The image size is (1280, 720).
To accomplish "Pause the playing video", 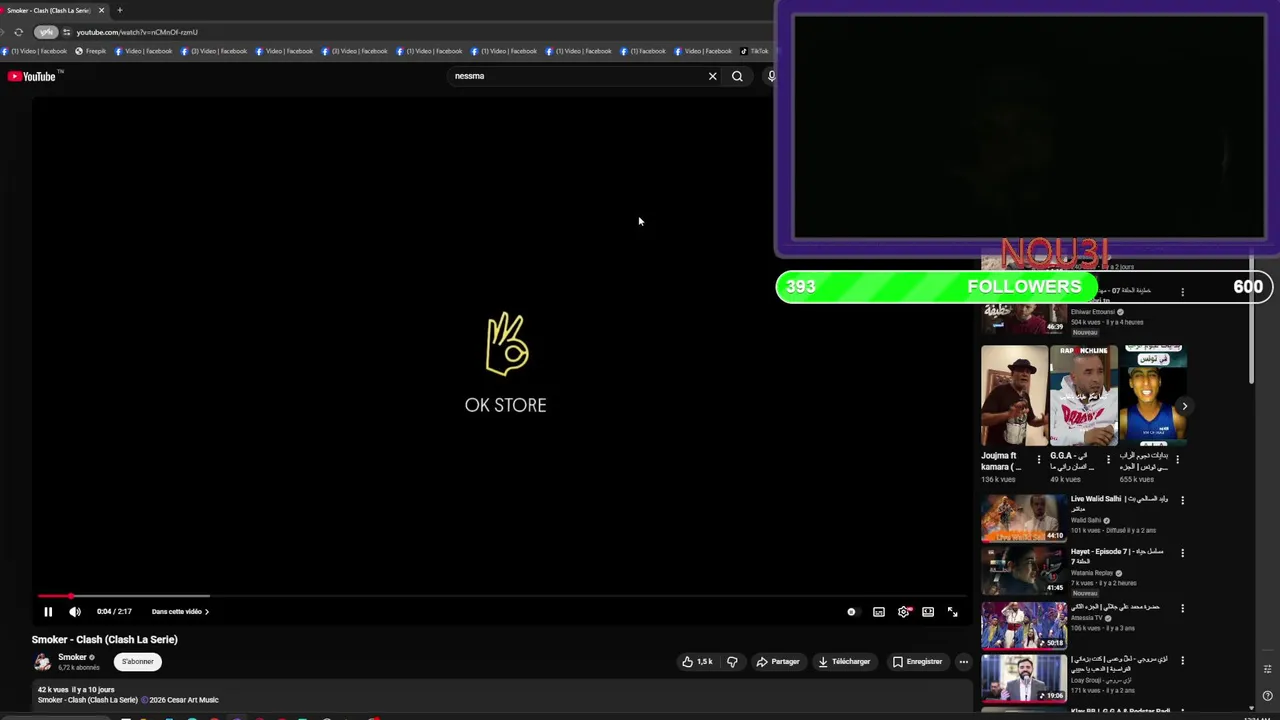I will point(48,612).
